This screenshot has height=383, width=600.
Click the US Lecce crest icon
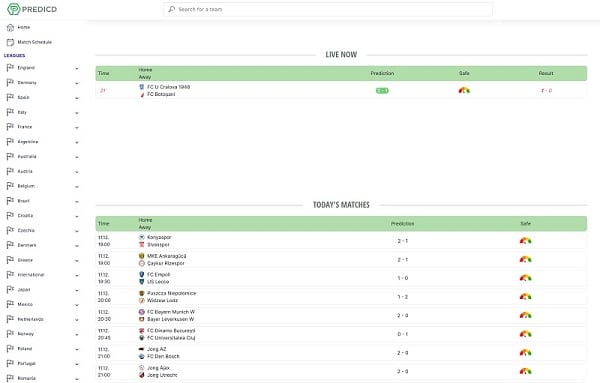142,282
